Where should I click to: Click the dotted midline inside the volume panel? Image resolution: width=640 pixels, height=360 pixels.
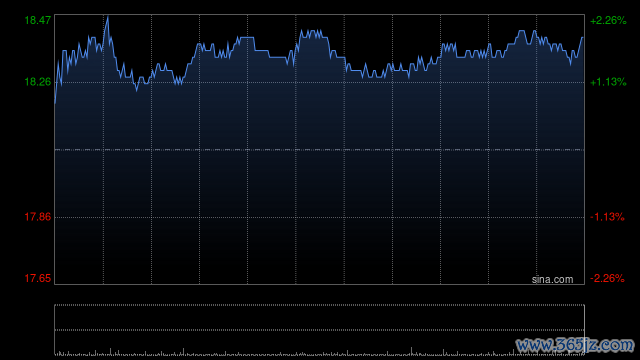[x=320, y=330]
